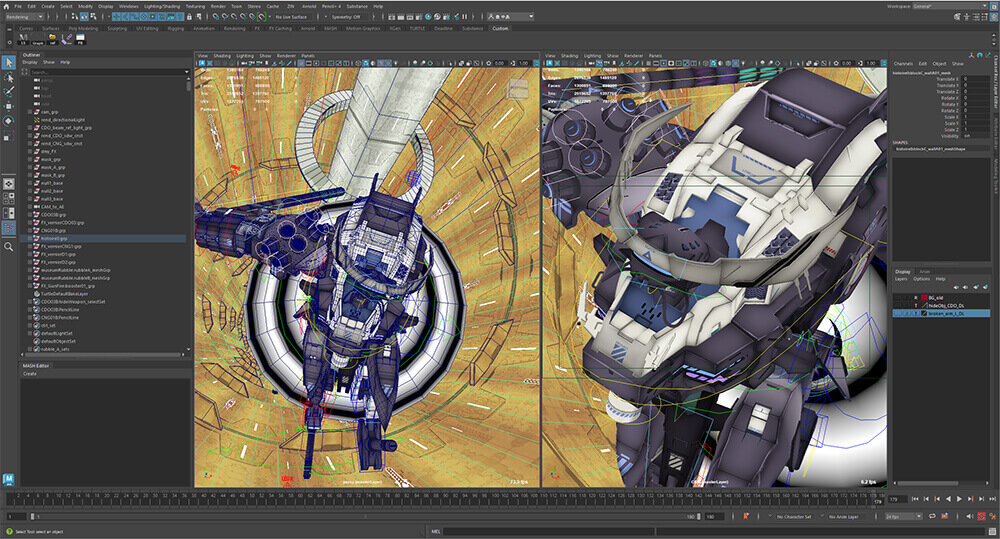Toggle visibility box of the broken_arm layer

(897, 313)
